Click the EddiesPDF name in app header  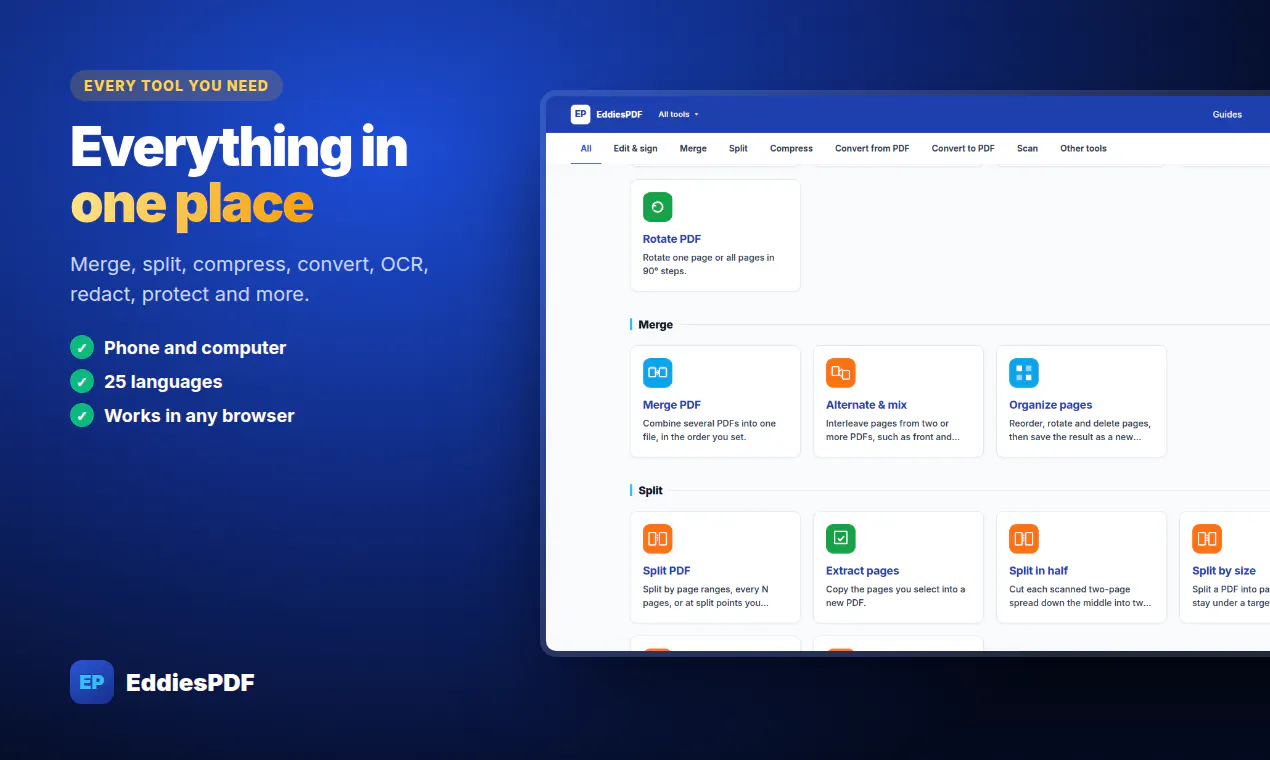tap(618, 114)
